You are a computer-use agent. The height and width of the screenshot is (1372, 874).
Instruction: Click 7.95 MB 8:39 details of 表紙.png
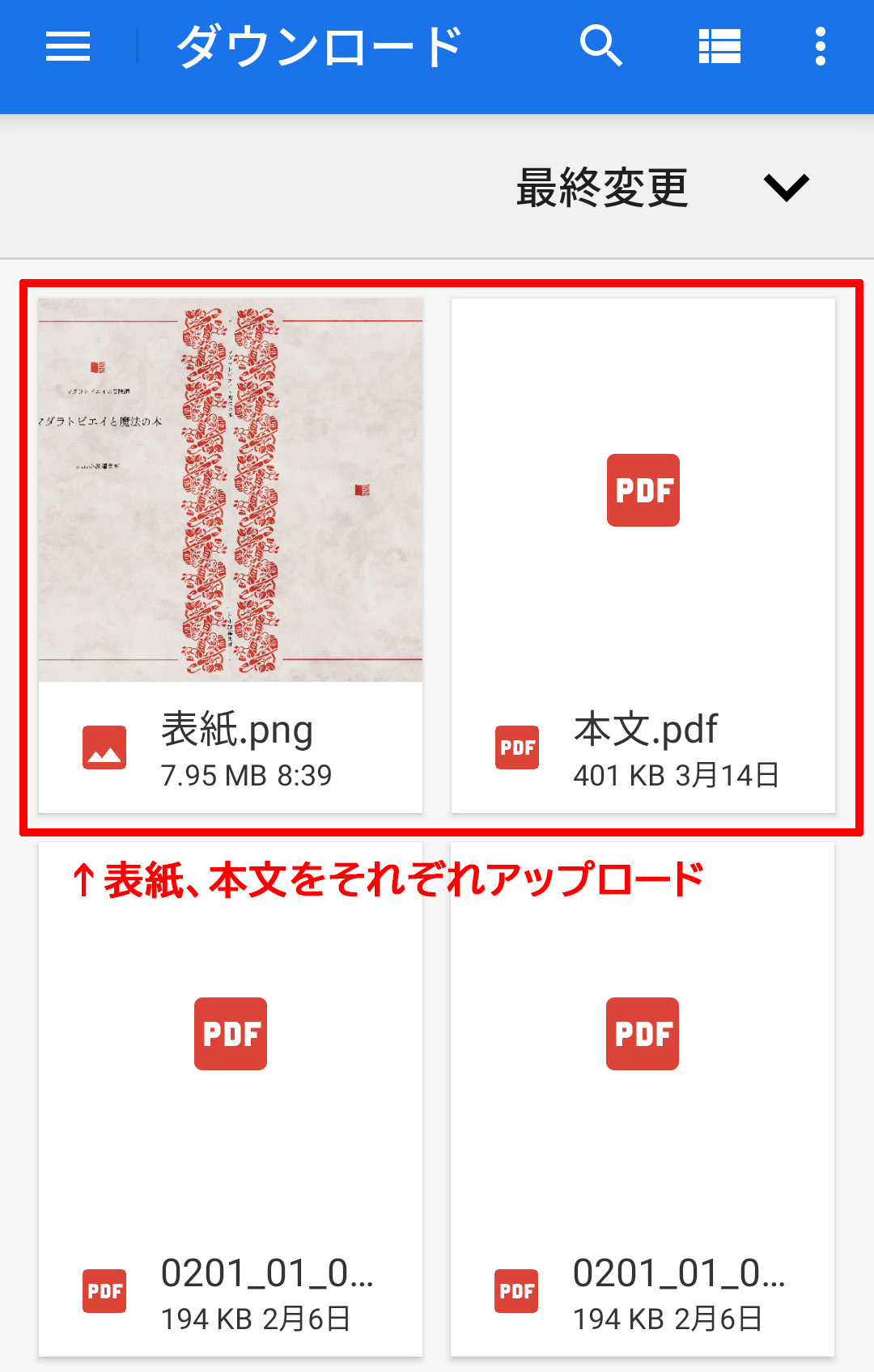246,775
